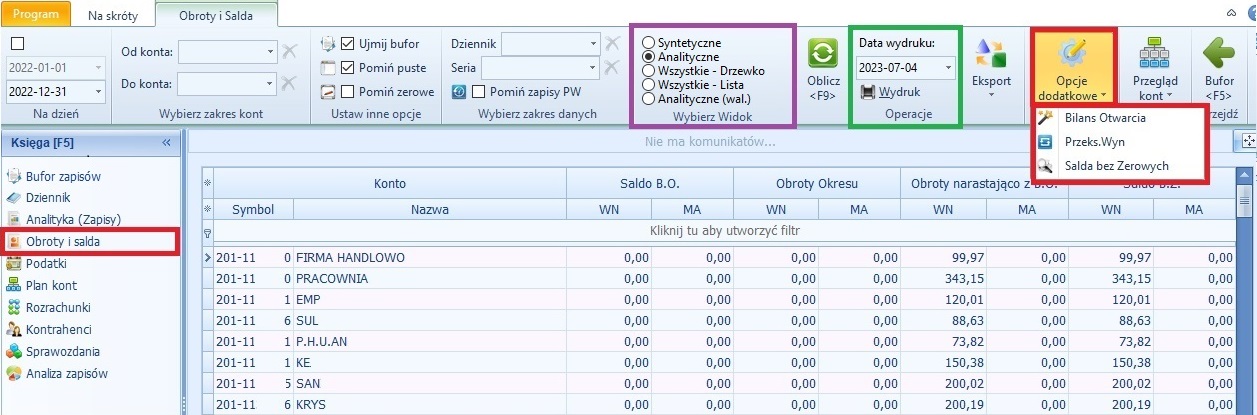The height and width of the screenshot is (415, 1257).
Task: Open the 2022-01-01 start date dropdown
Action: coord(98,68)
